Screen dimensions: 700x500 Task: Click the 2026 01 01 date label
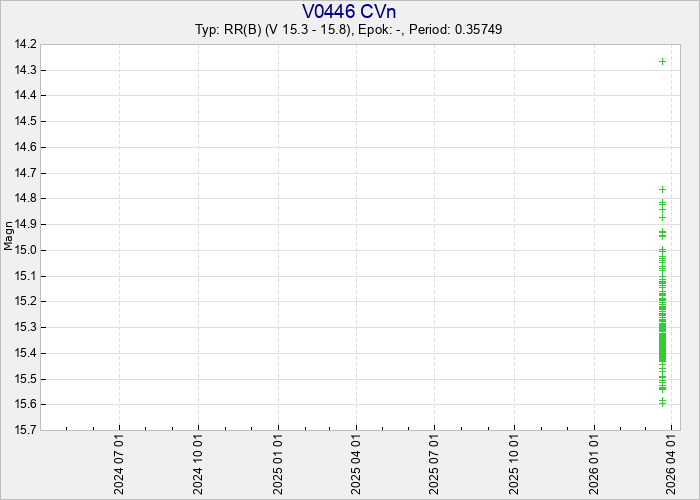[x=594, y=462]
